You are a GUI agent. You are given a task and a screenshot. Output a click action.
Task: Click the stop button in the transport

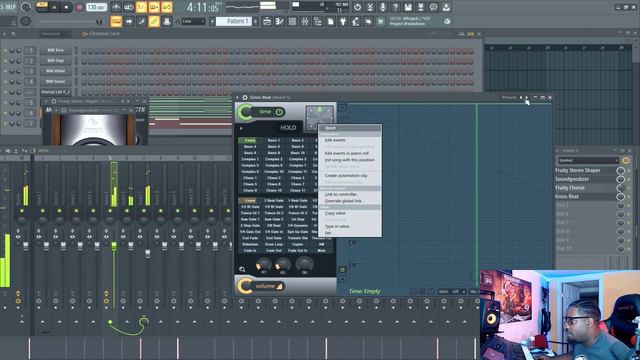click(66, 7)
